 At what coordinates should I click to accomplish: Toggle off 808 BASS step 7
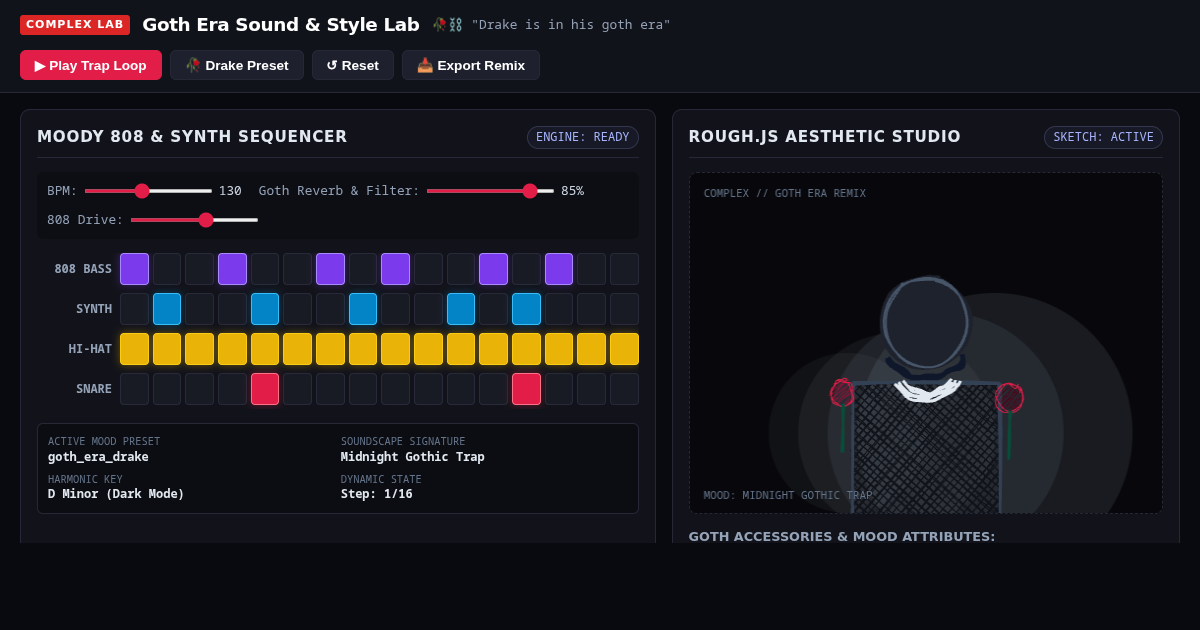pyautogui.click(x=330, y=269)
